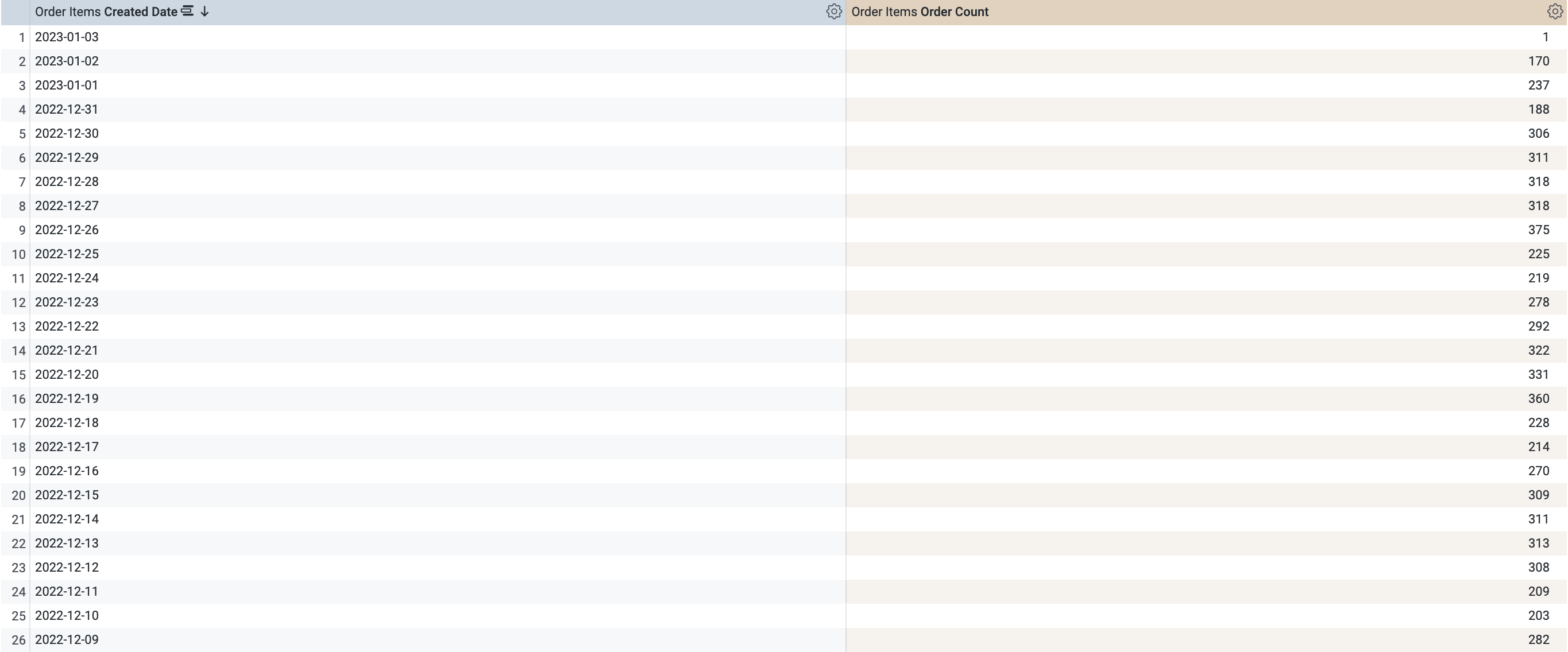Select date cell 2022-12-18
Image resolution: width=1568 pixels, height=652 pixels.
coord(67,422)
